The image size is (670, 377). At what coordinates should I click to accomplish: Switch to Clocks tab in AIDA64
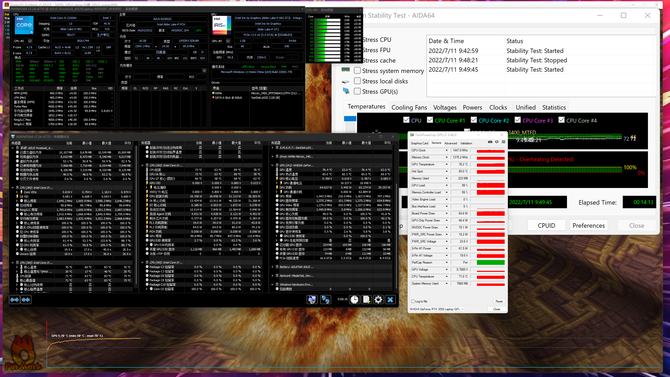pos(498,107)
